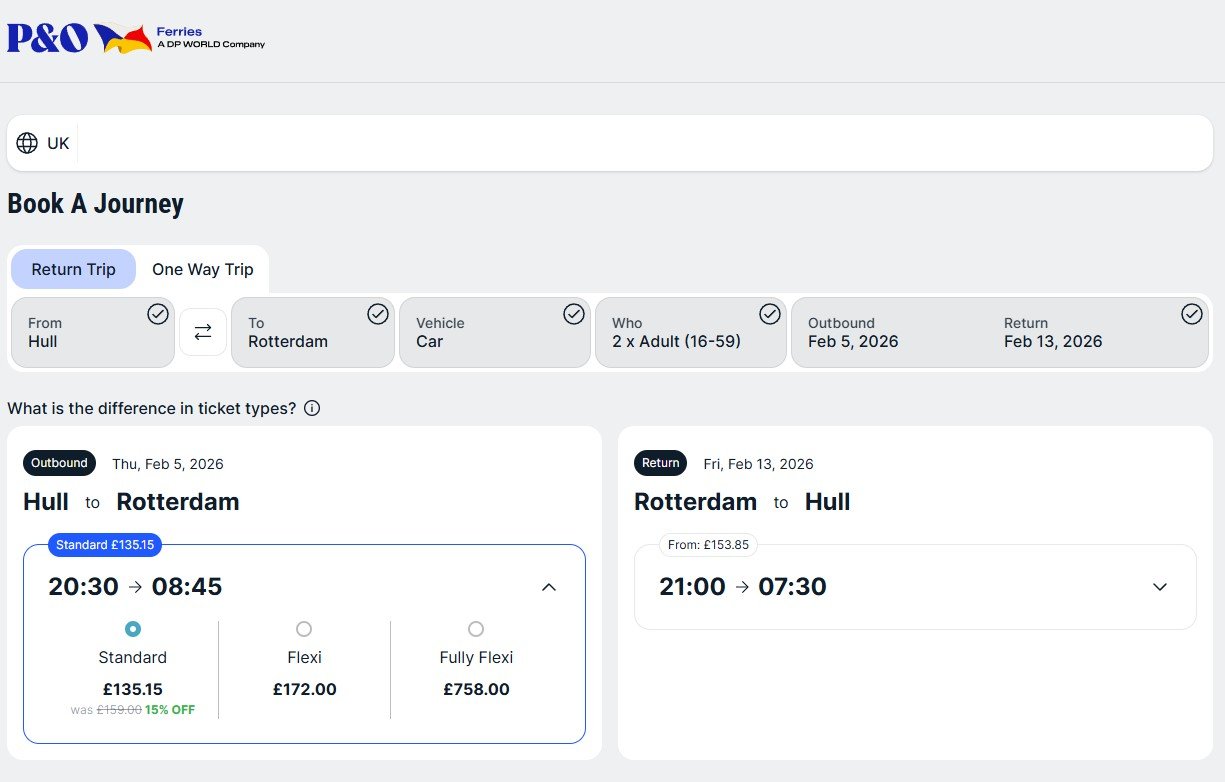Expand the return 21:00 sailing details
This screenshot has width=1225, height=782.
1160,587
